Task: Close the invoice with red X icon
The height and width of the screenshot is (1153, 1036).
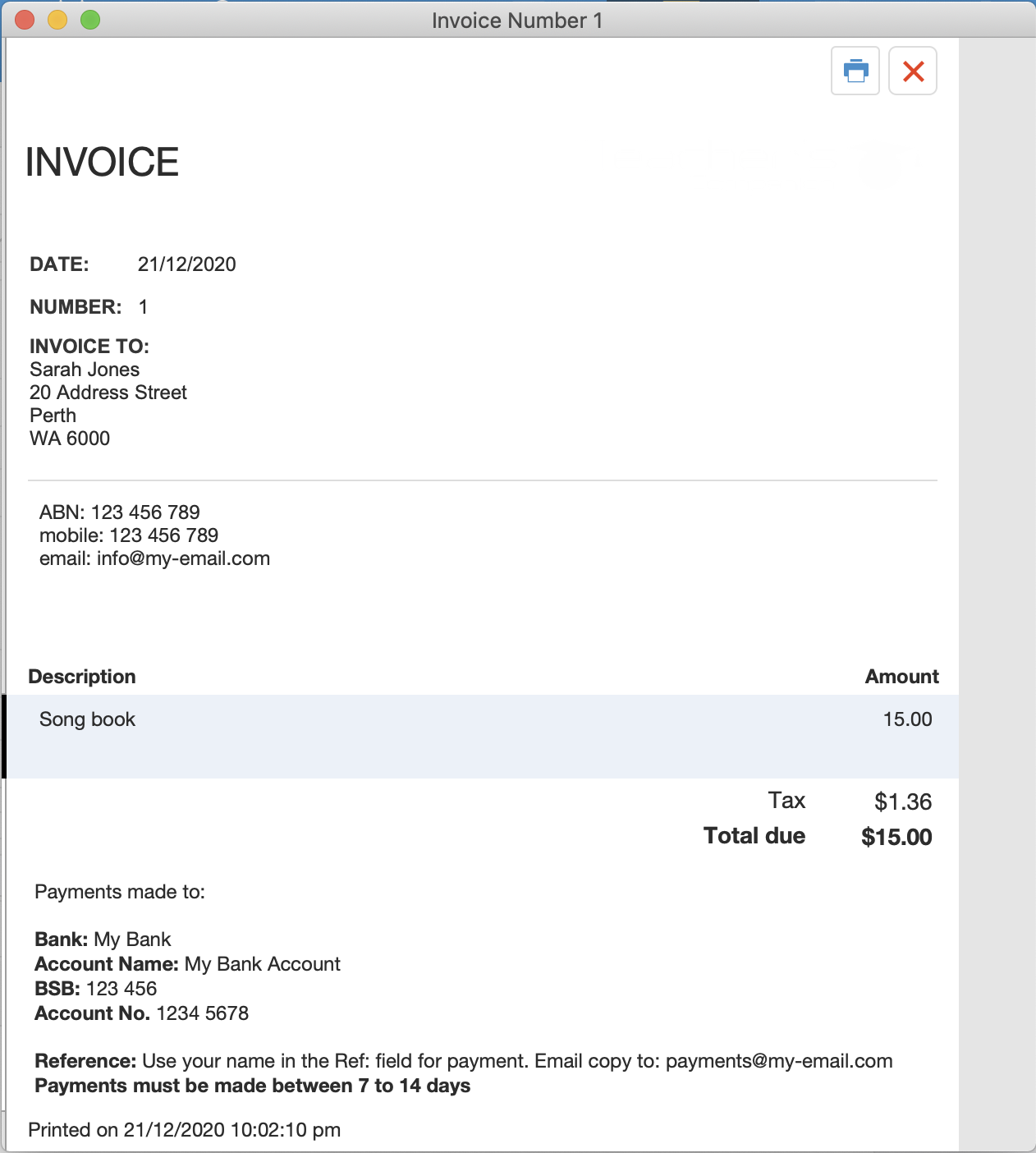Action: [913, 71]
